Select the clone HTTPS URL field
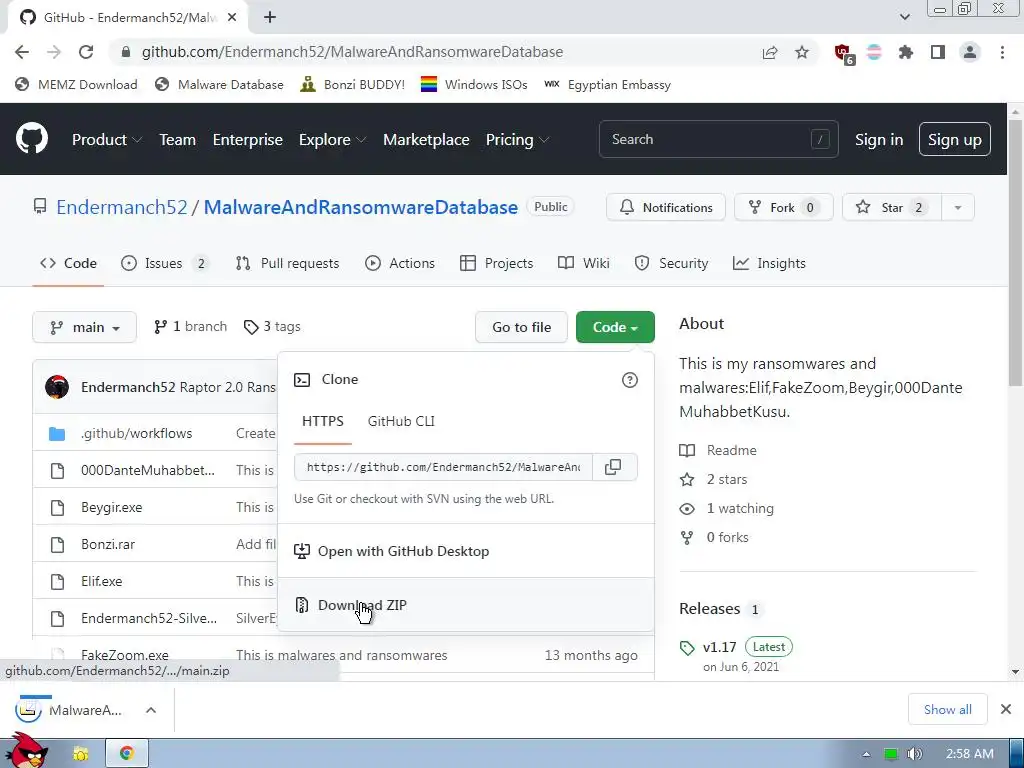This screenshot has width=1024, height=768. (443, 467)
